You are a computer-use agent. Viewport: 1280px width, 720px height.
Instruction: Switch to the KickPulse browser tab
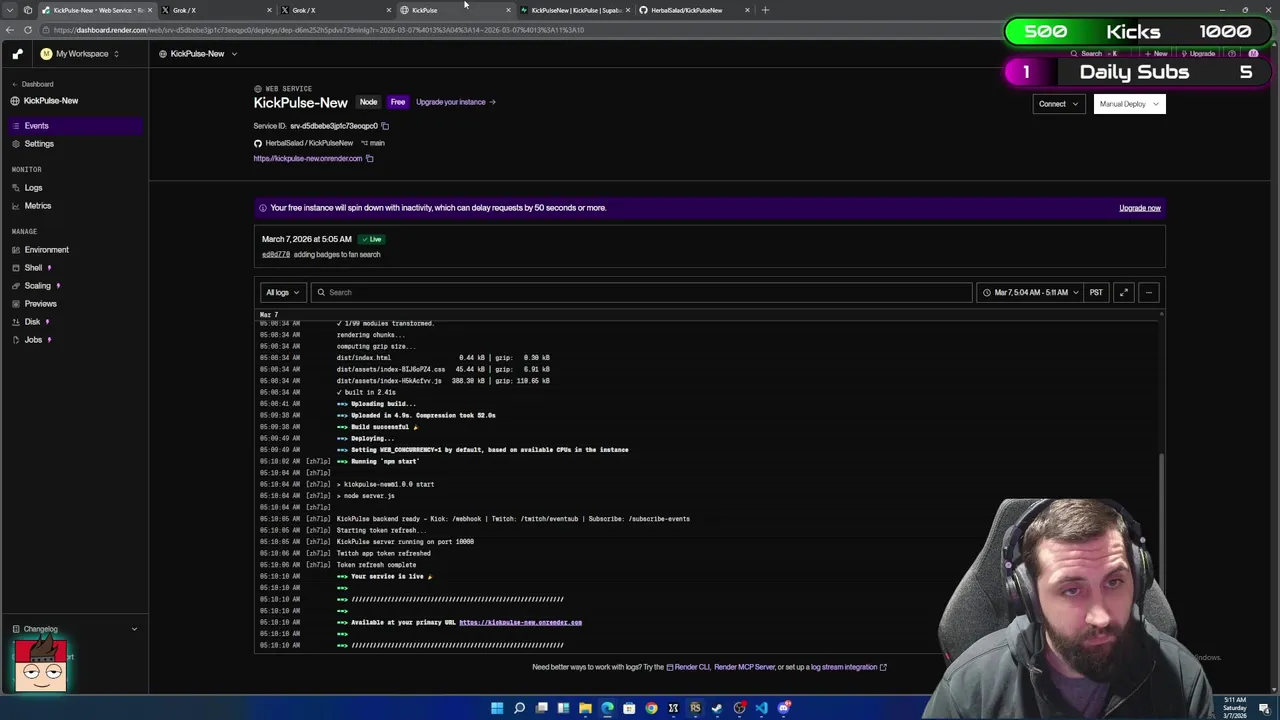455,10
